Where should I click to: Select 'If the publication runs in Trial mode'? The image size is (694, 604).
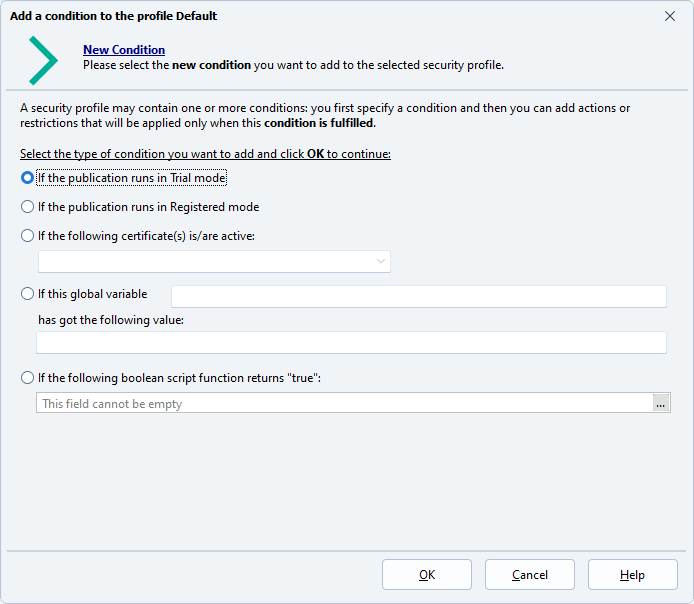click(28, 178)
